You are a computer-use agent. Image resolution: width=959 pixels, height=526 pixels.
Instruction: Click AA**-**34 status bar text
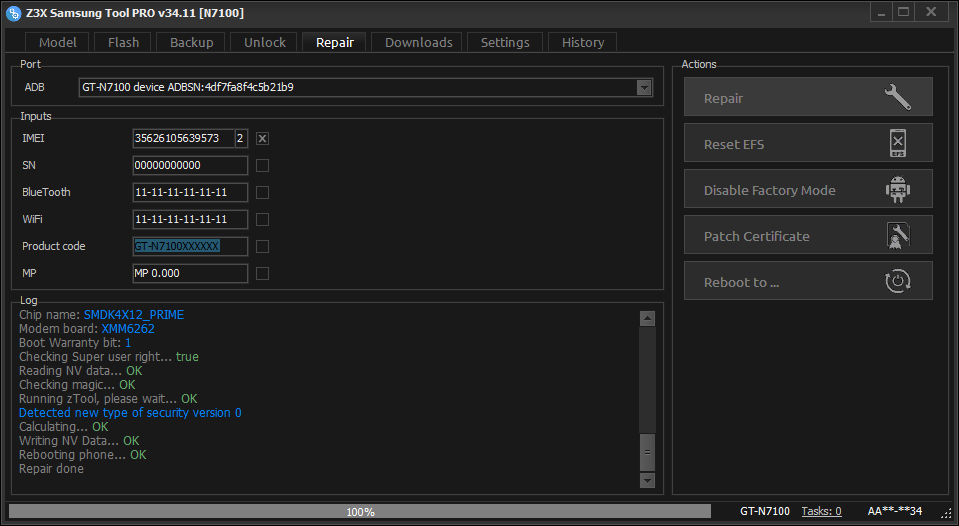895,511
